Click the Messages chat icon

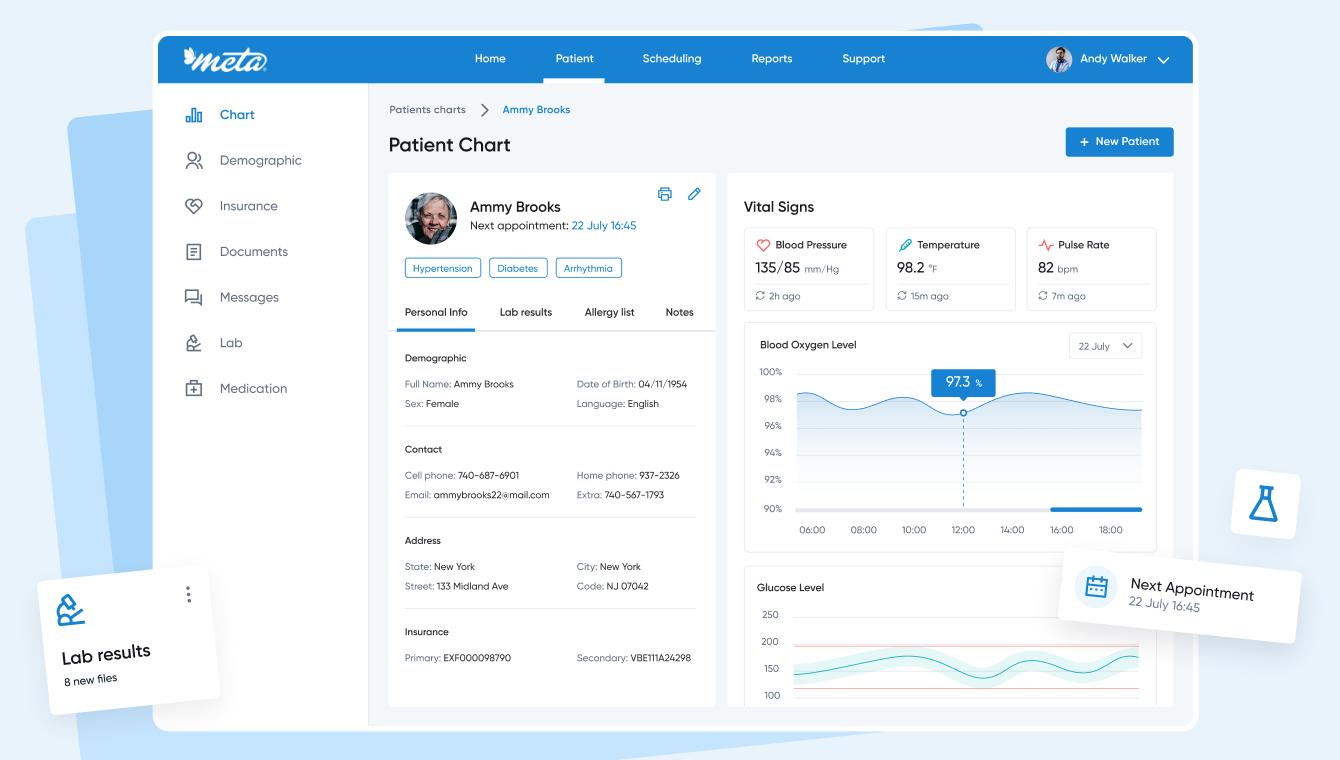click(194, 297)
